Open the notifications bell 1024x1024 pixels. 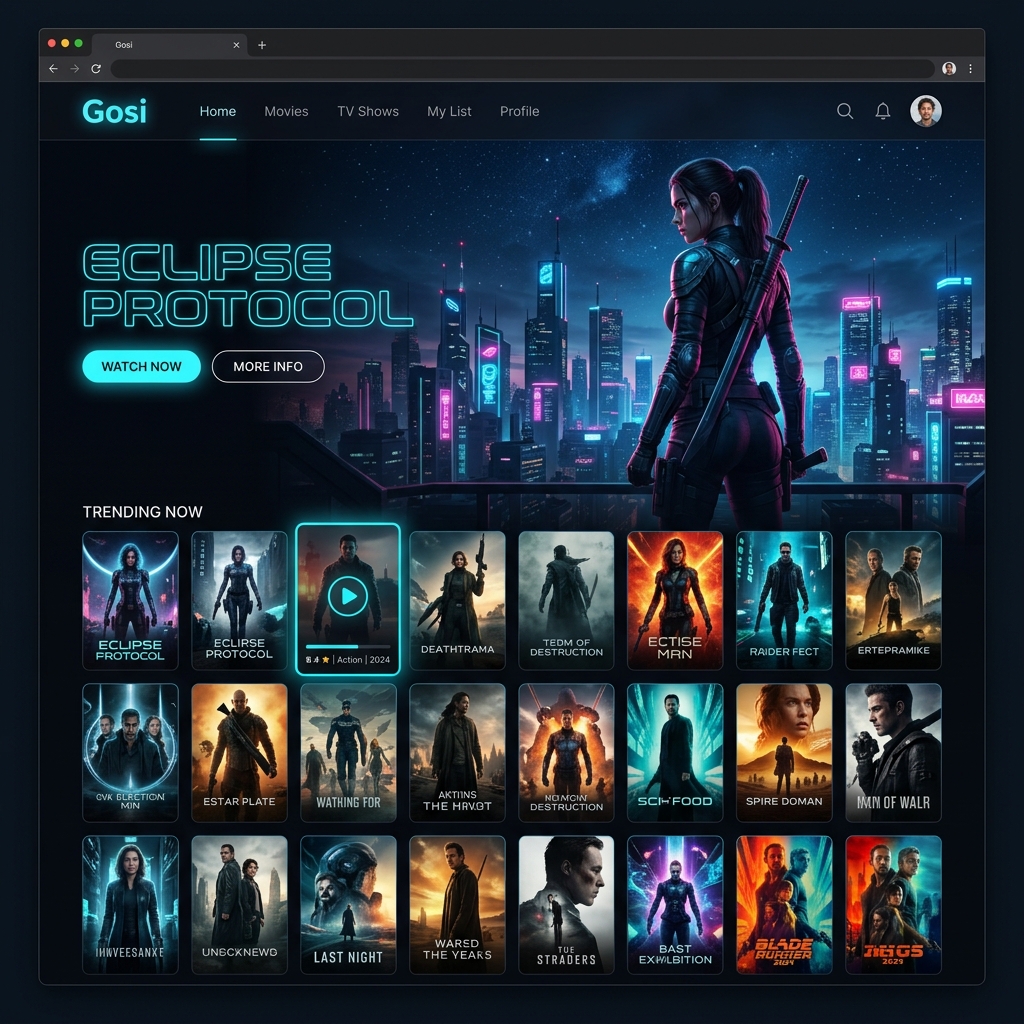coord(883,111)
